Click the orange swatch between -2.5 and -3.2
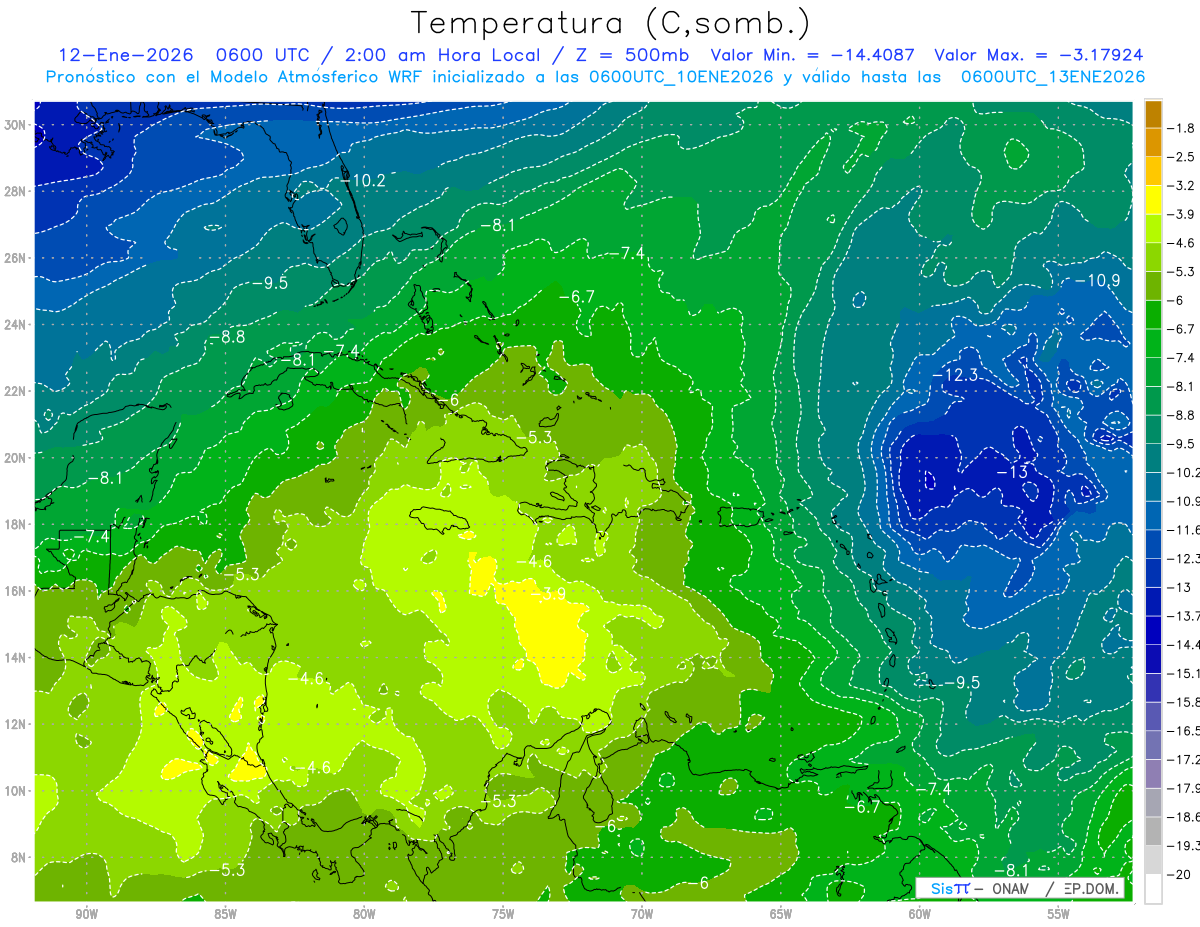1200x927 pixels. pyautogui.click(x=1153, y=171)
